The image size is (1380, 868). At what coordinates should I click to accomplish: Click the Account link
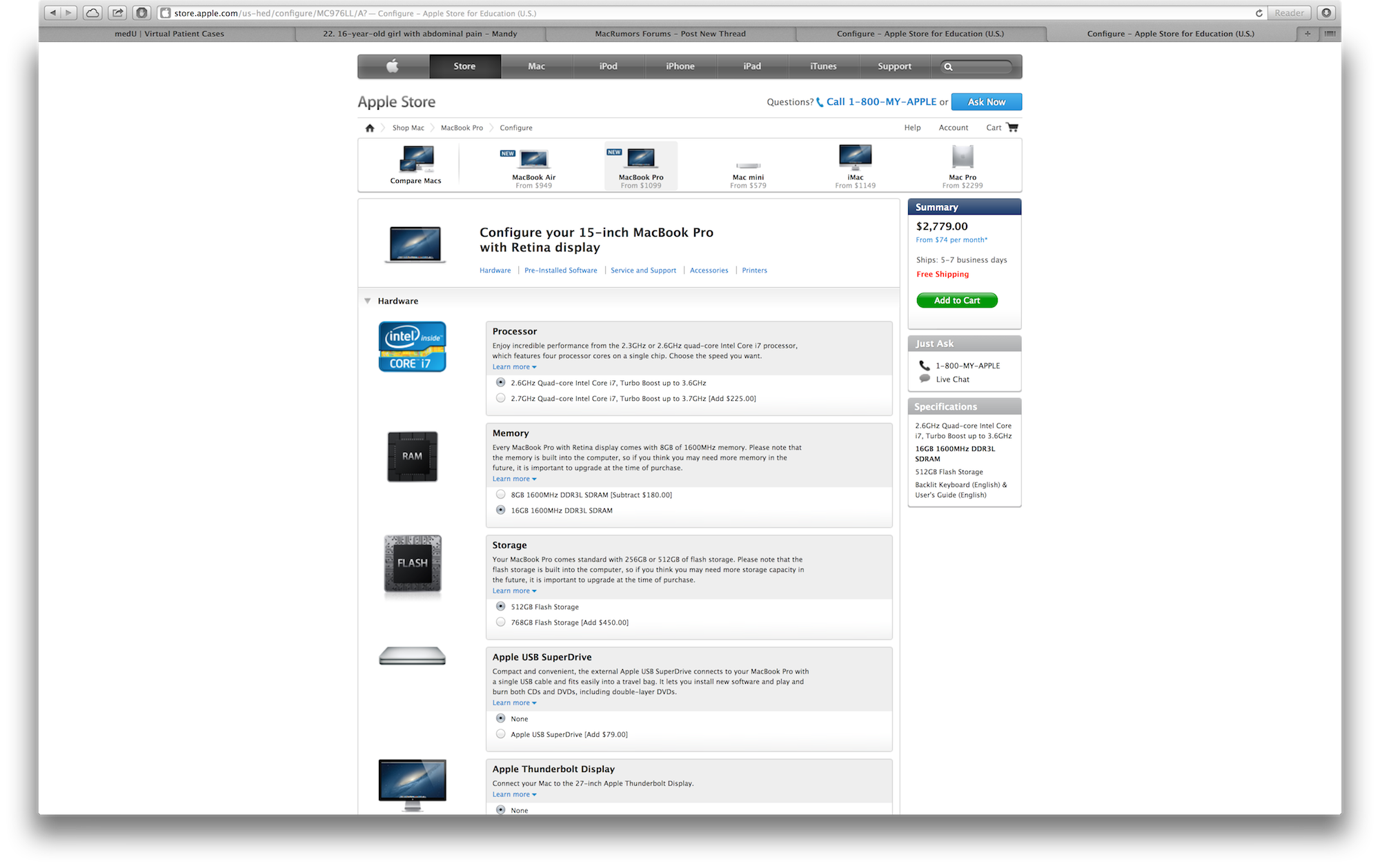954,128
